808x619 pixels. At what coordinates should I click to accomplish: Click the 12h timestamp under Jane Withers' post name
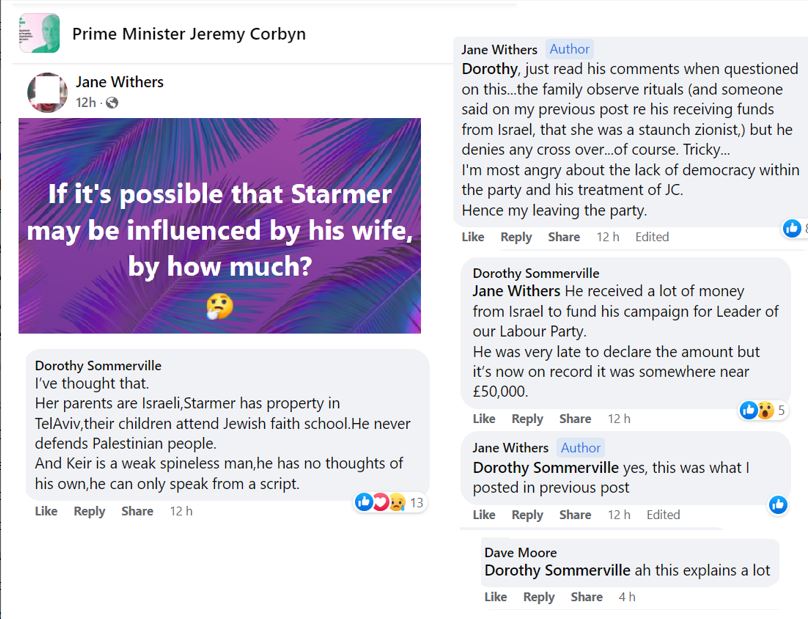click(86, 103)
